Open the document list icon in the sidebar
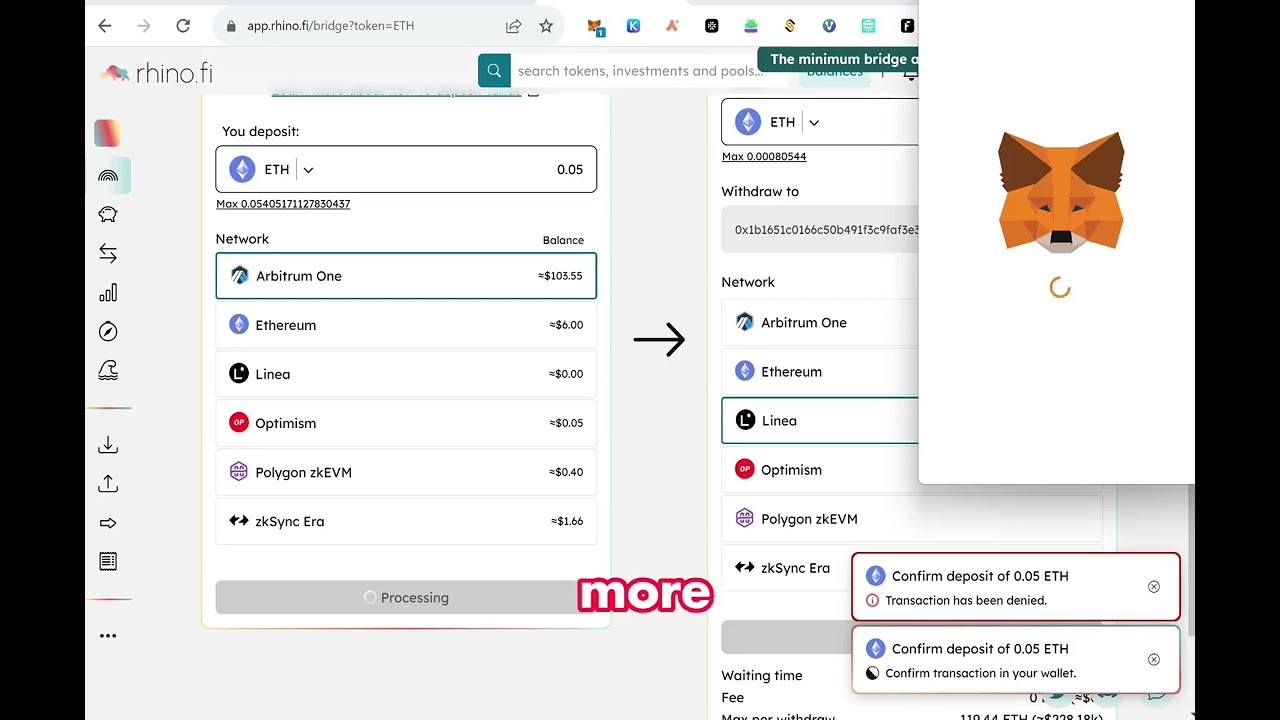Screen dimensions: 1280x720 [108, 562]
